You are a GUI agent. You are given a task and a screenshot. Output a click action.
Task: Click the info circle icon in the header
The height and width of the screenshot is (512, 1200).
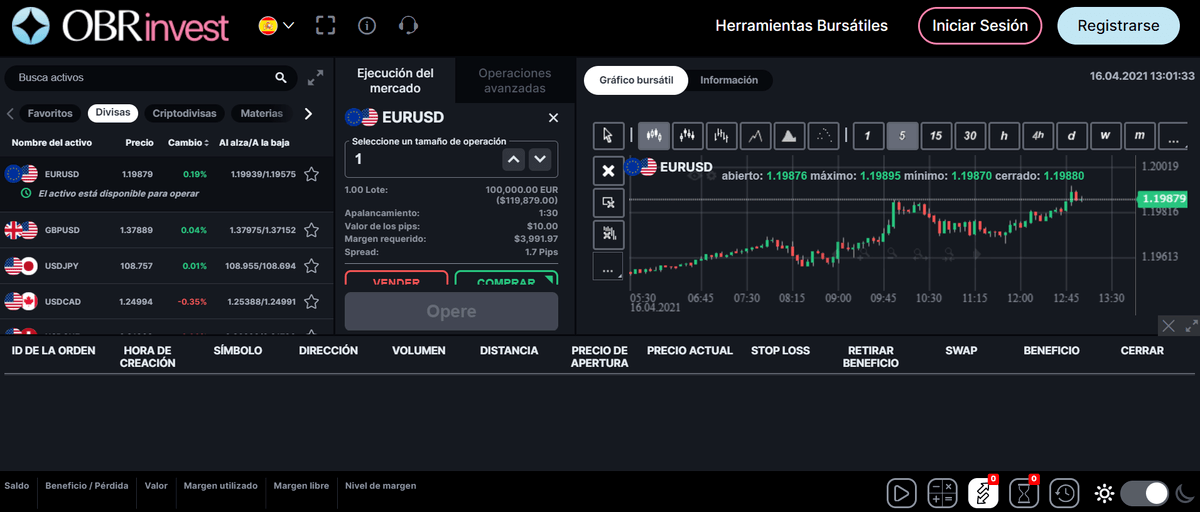(366, 26)
